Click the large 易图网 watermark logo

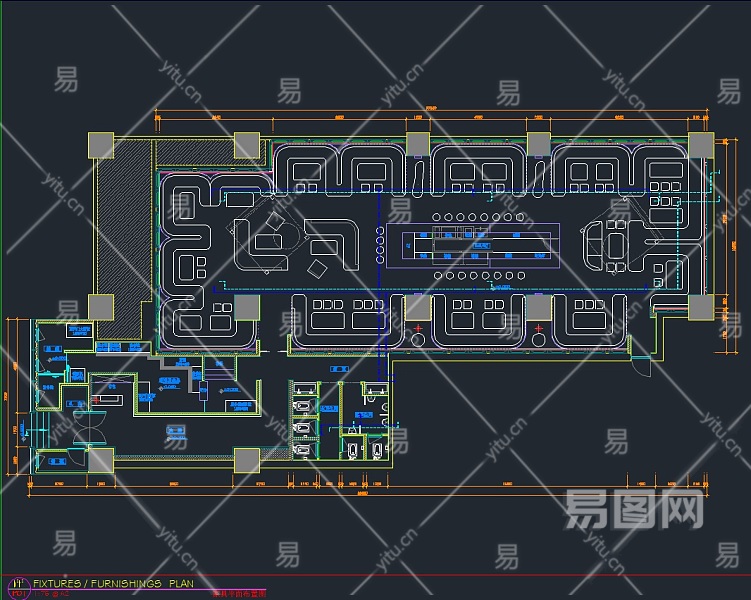pyautogui.click(x=635, y=509)
